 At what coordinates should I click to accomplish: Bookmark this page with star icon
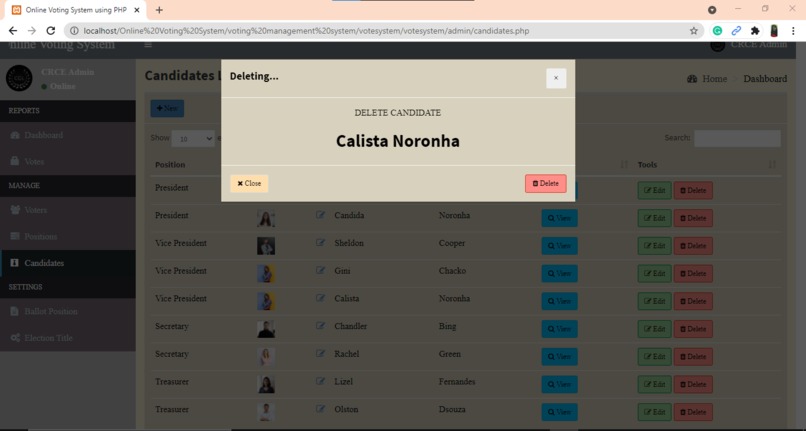coord(693,31)
